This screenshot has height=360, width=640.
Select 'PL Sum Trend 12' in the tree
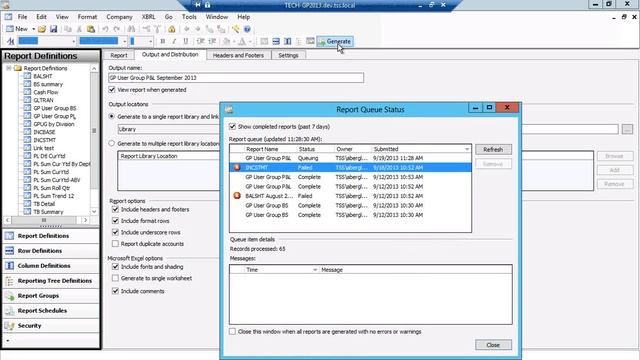coord(53,196)
